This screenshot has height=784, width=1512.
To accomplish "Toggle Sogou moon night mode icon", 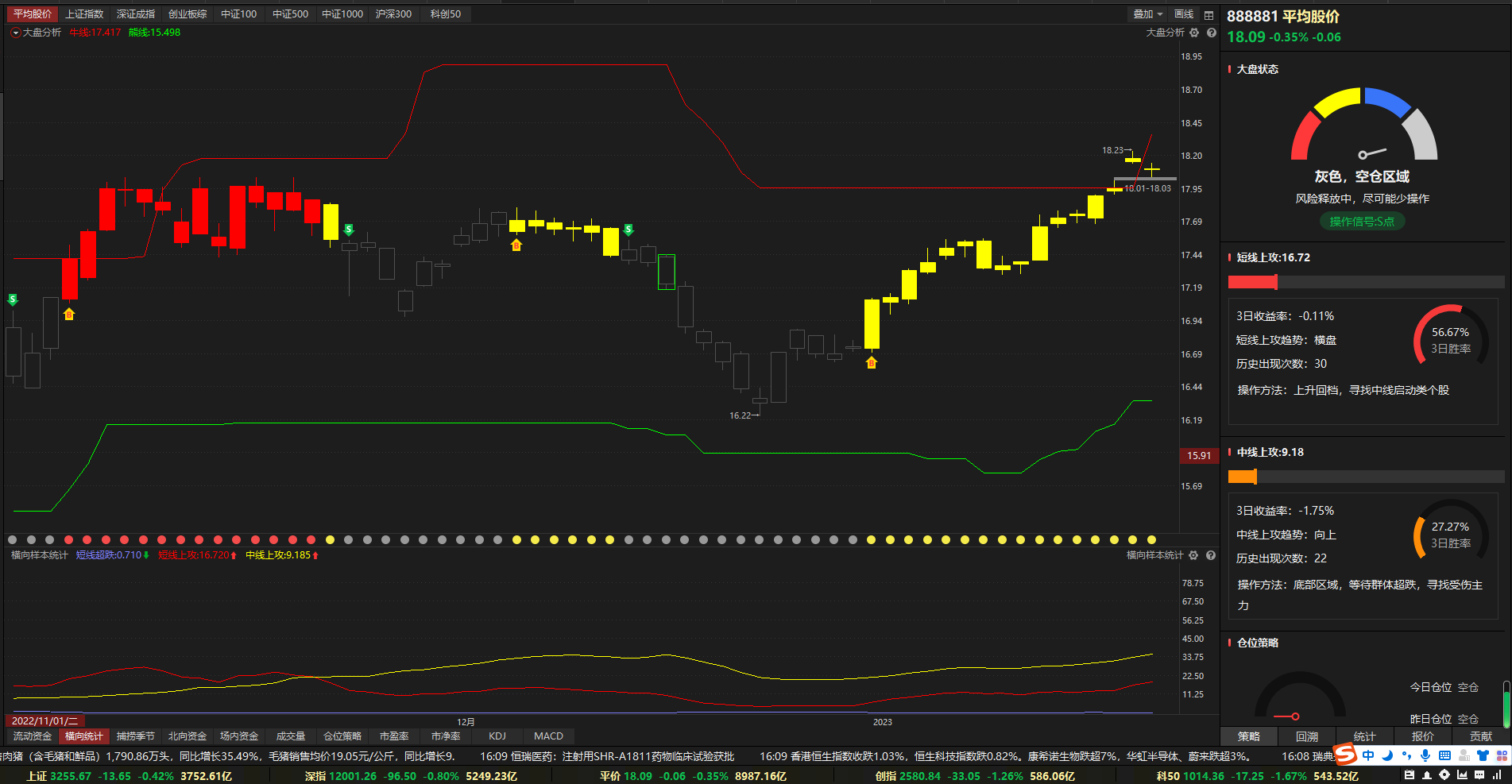I will (x=1387, y=755).
